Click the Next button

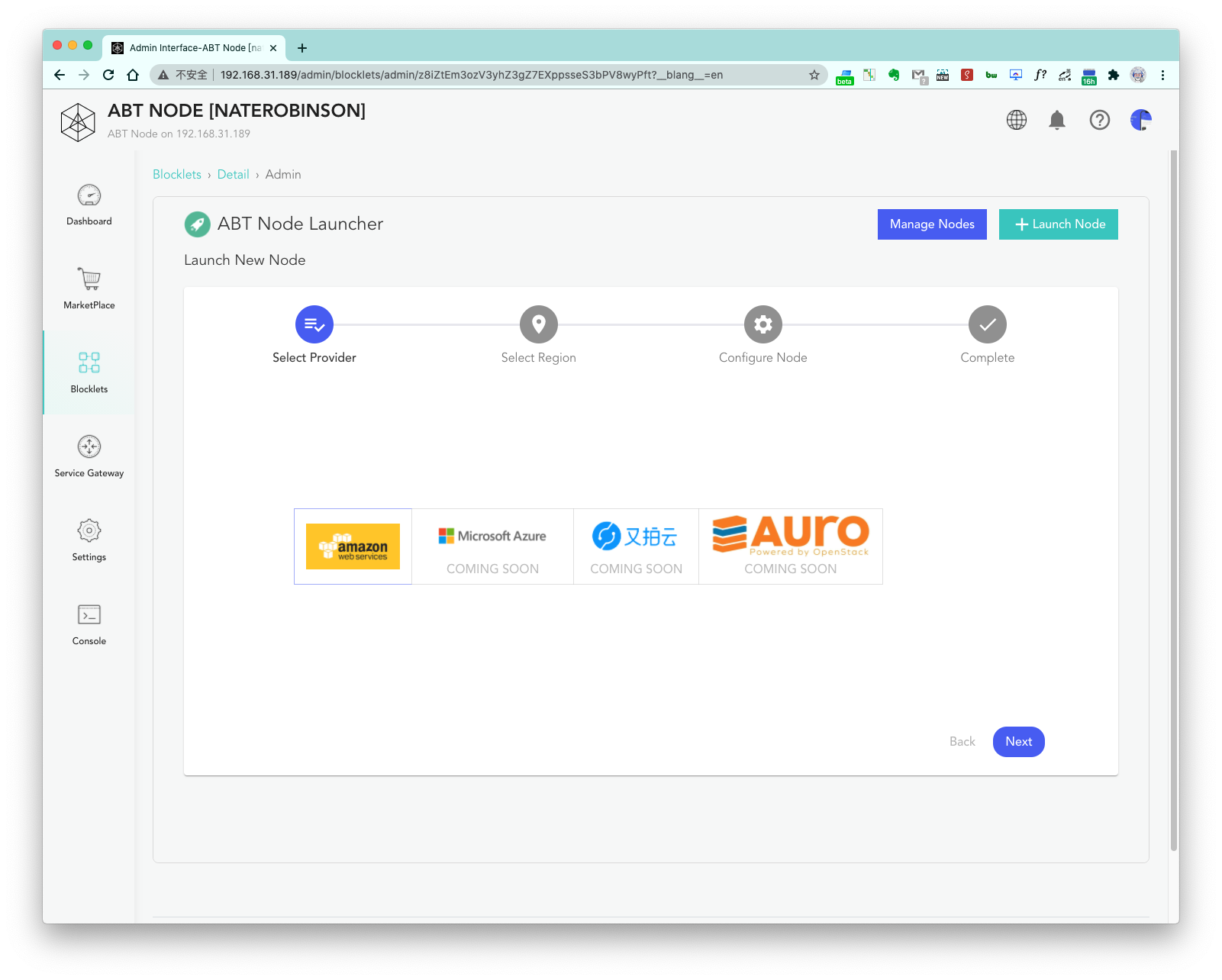1019,742
